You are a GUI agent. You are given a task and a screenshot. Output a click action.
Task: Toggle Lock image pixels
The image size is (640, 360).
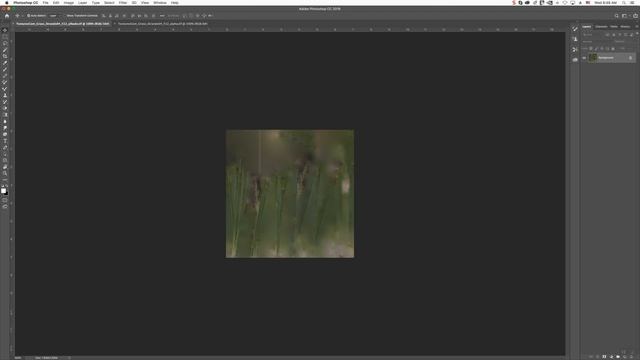(x=596, y=49)
